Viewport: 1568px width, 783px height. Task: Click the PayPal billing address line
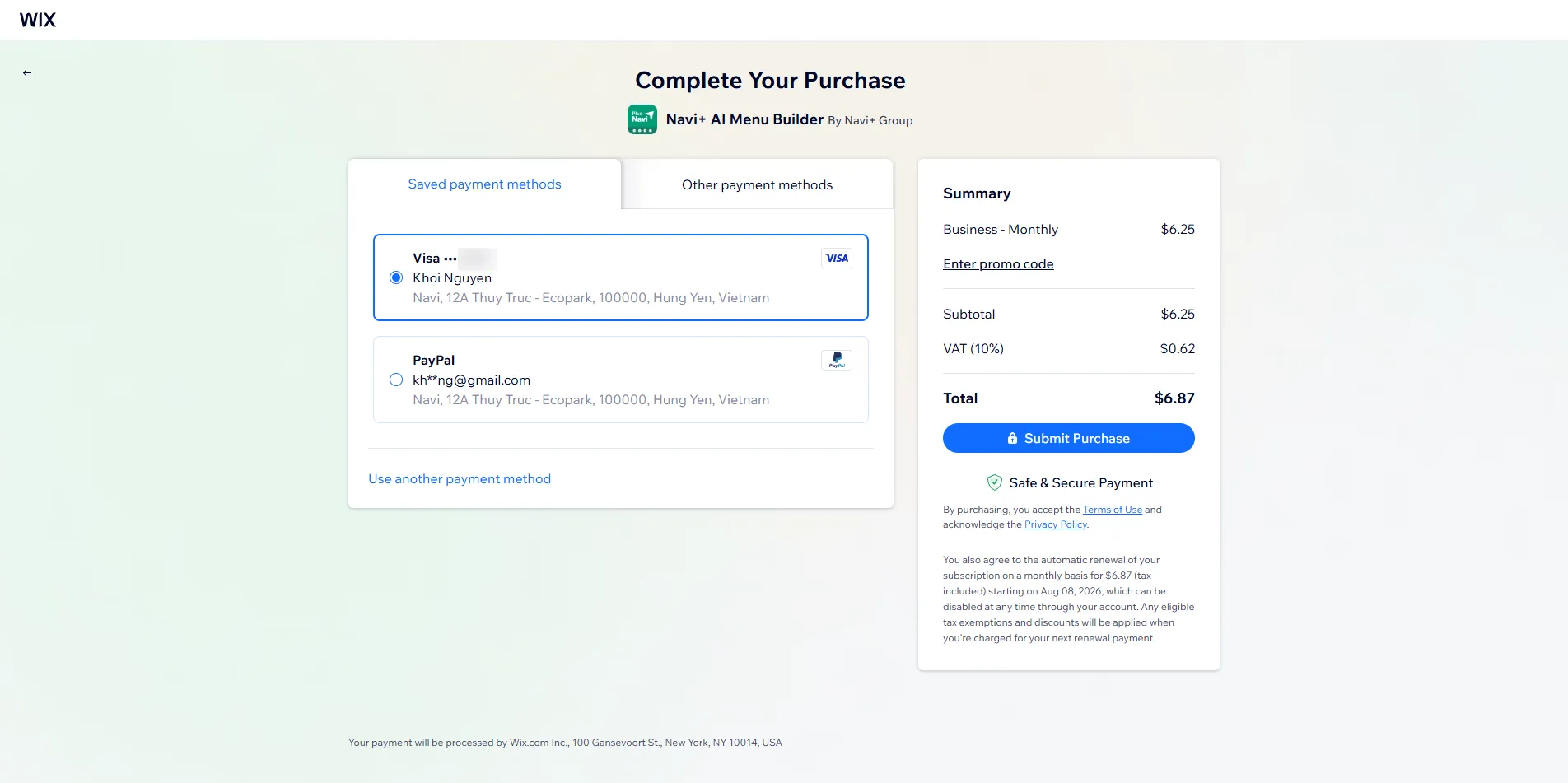pyautogui.click(x=590, y=400)
